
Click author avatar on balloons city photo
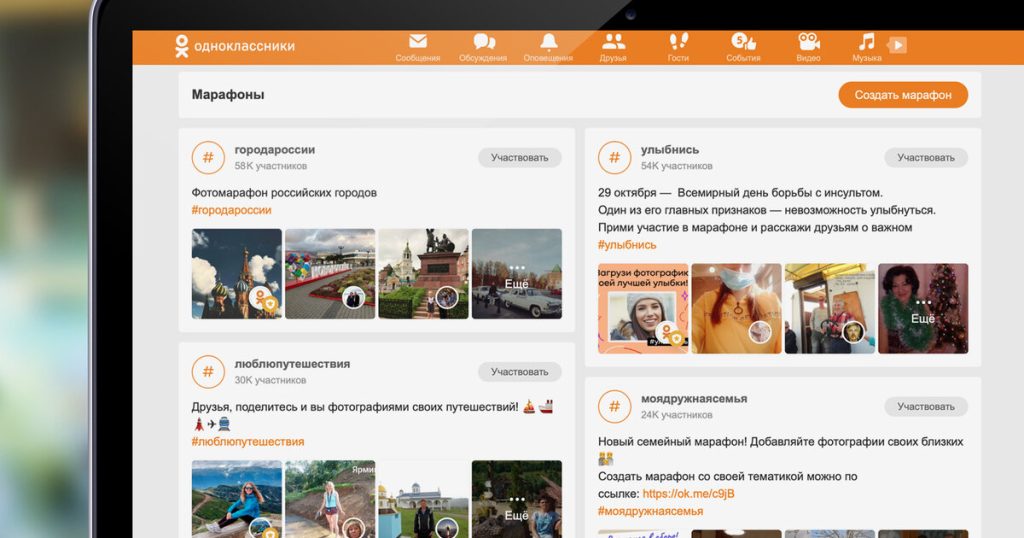[x=353, y=298]
